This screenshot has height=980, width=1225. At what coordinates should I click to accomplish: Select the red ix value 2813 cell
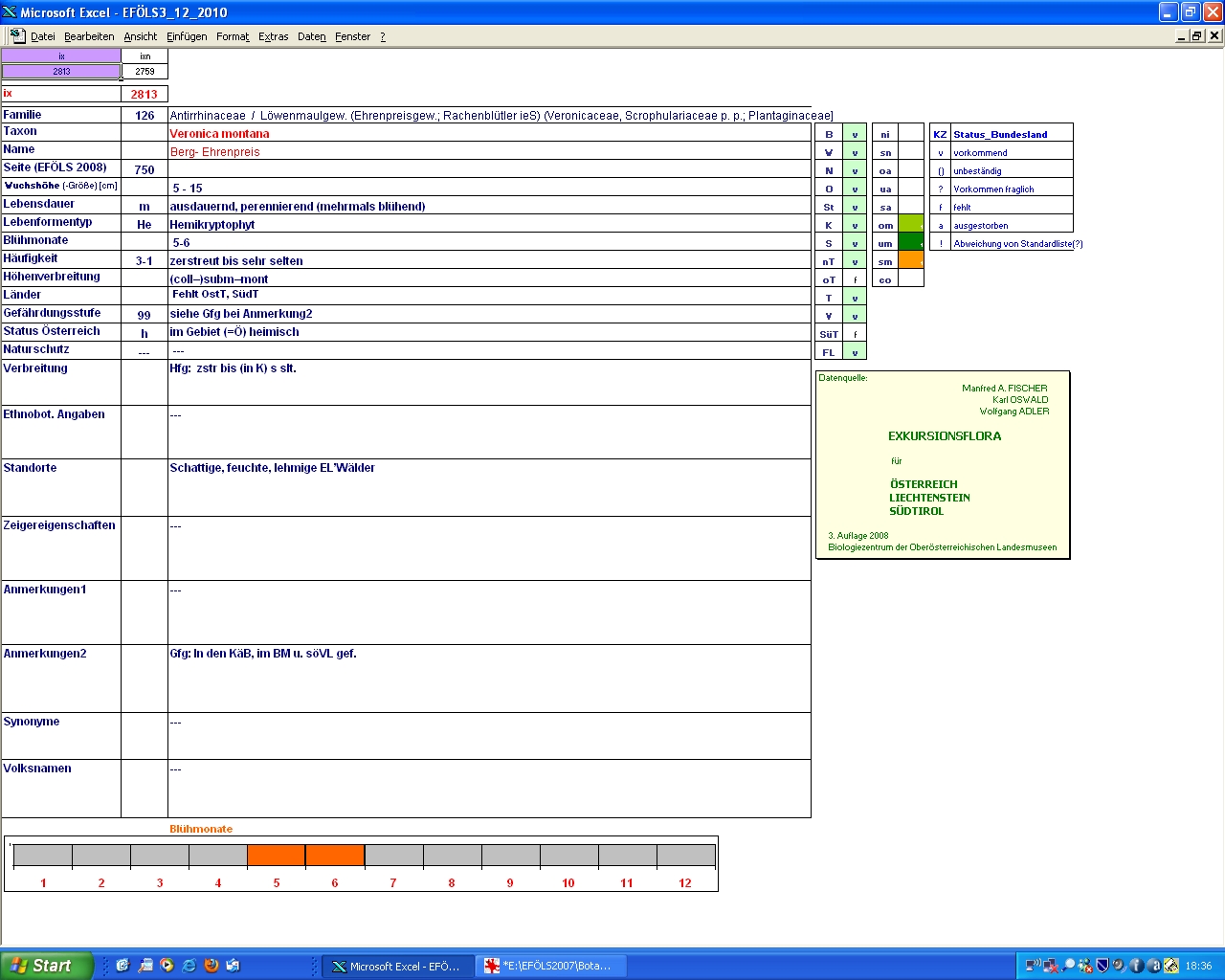(x=145, y=94)
